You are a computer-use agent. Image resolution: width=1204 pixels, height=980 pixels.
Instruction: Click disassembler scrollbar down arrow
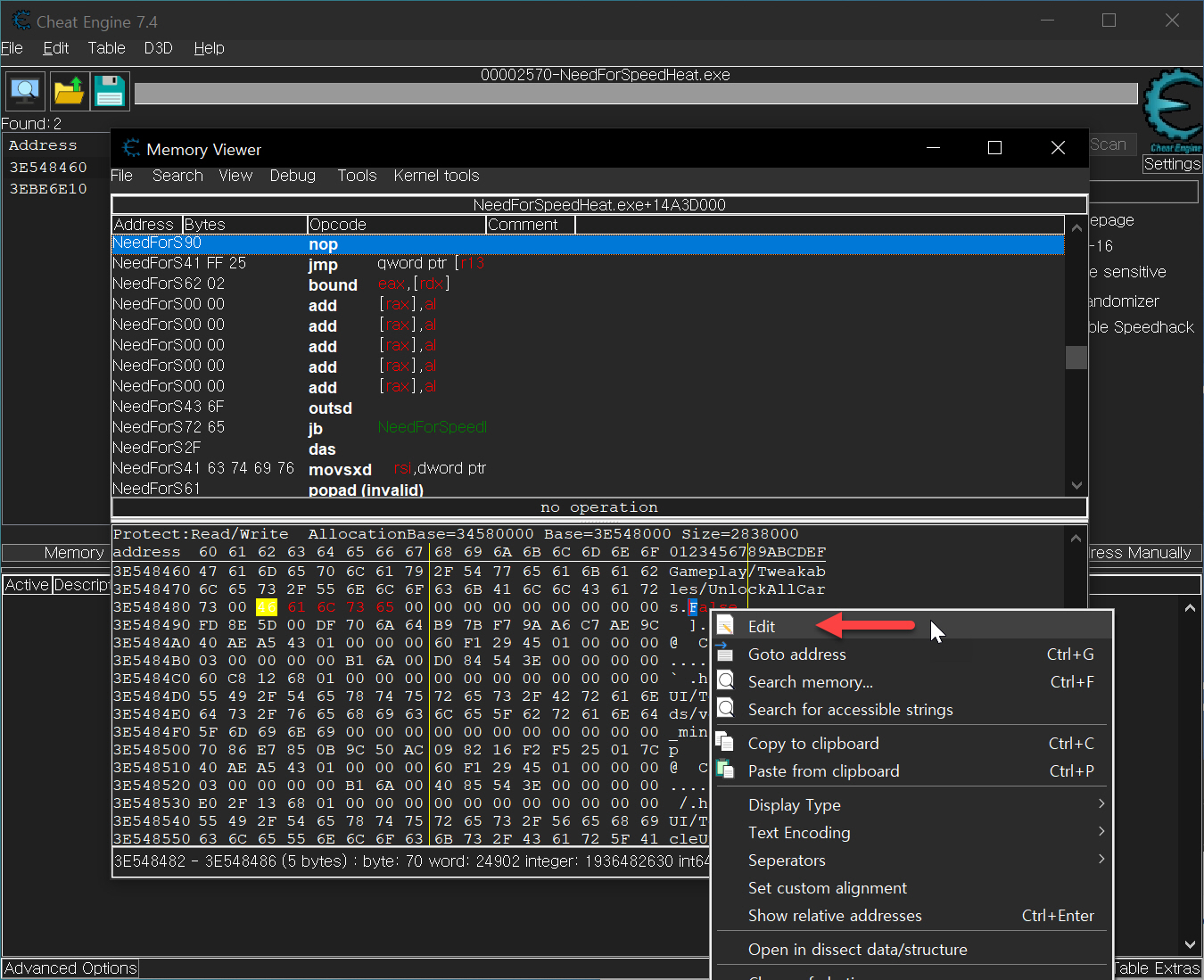click(1076, 486)
